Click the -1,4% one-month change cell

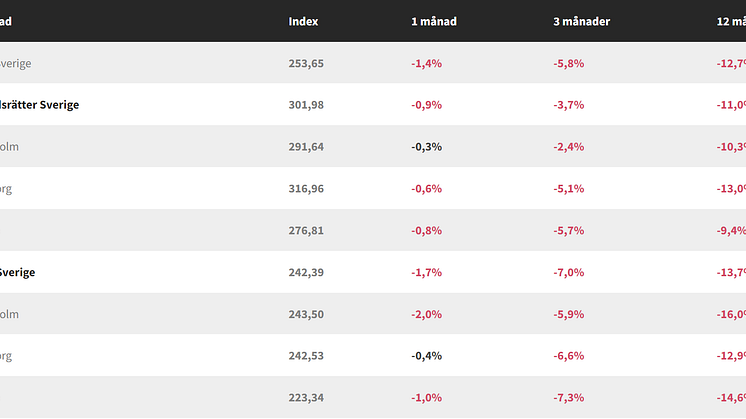click(426, 63)
